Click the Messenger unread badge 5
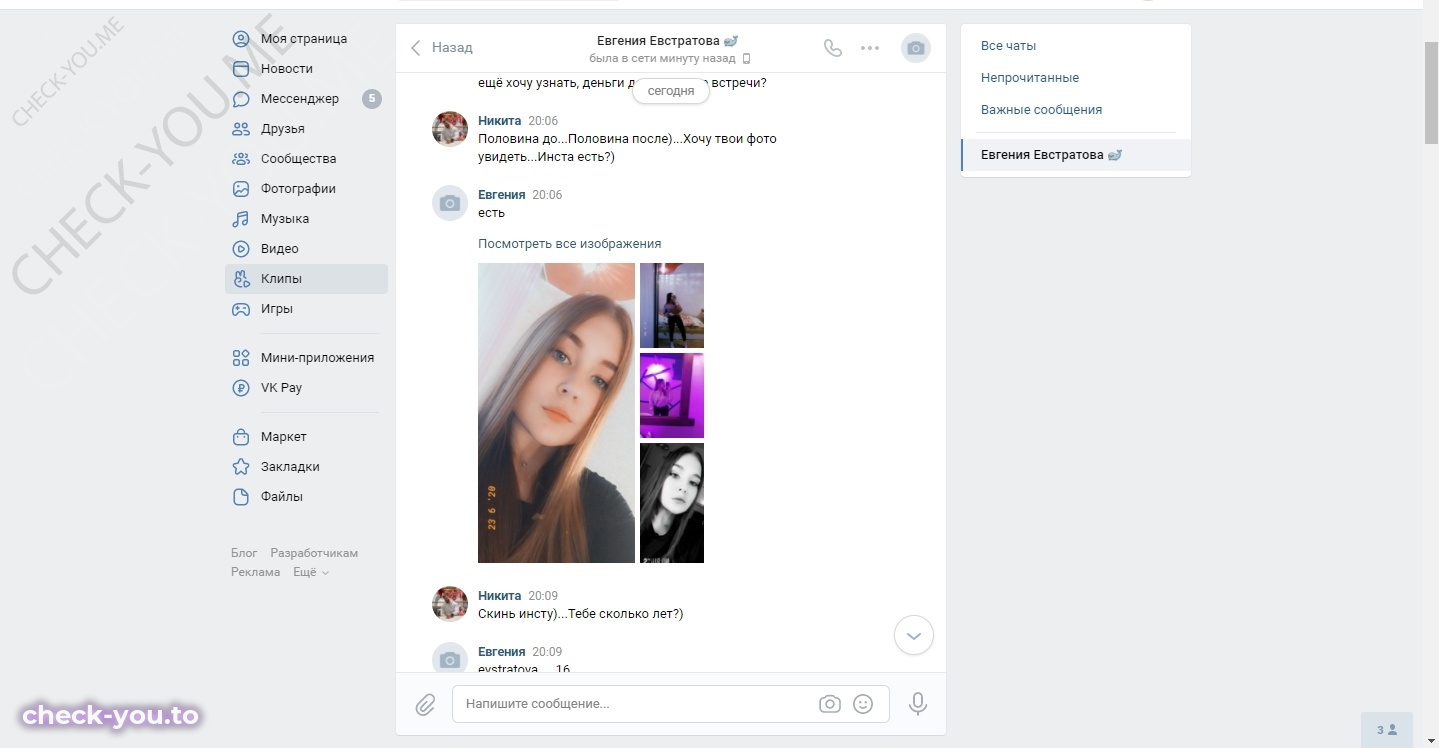 [x=372, y=99]
